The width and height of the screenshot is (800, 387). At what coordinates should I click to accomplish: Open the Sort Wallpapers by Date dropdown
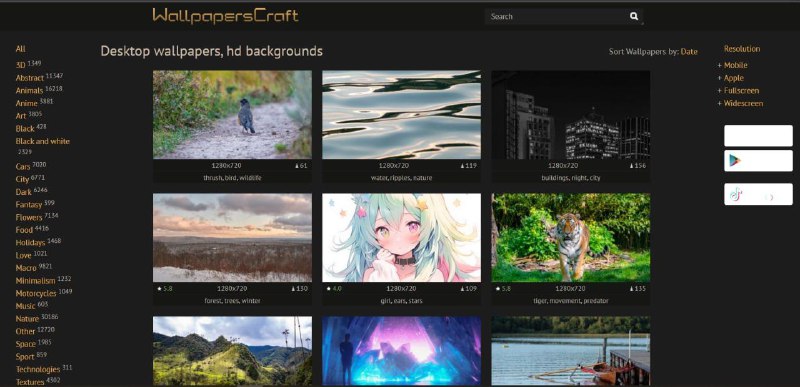tap(689, 51)
